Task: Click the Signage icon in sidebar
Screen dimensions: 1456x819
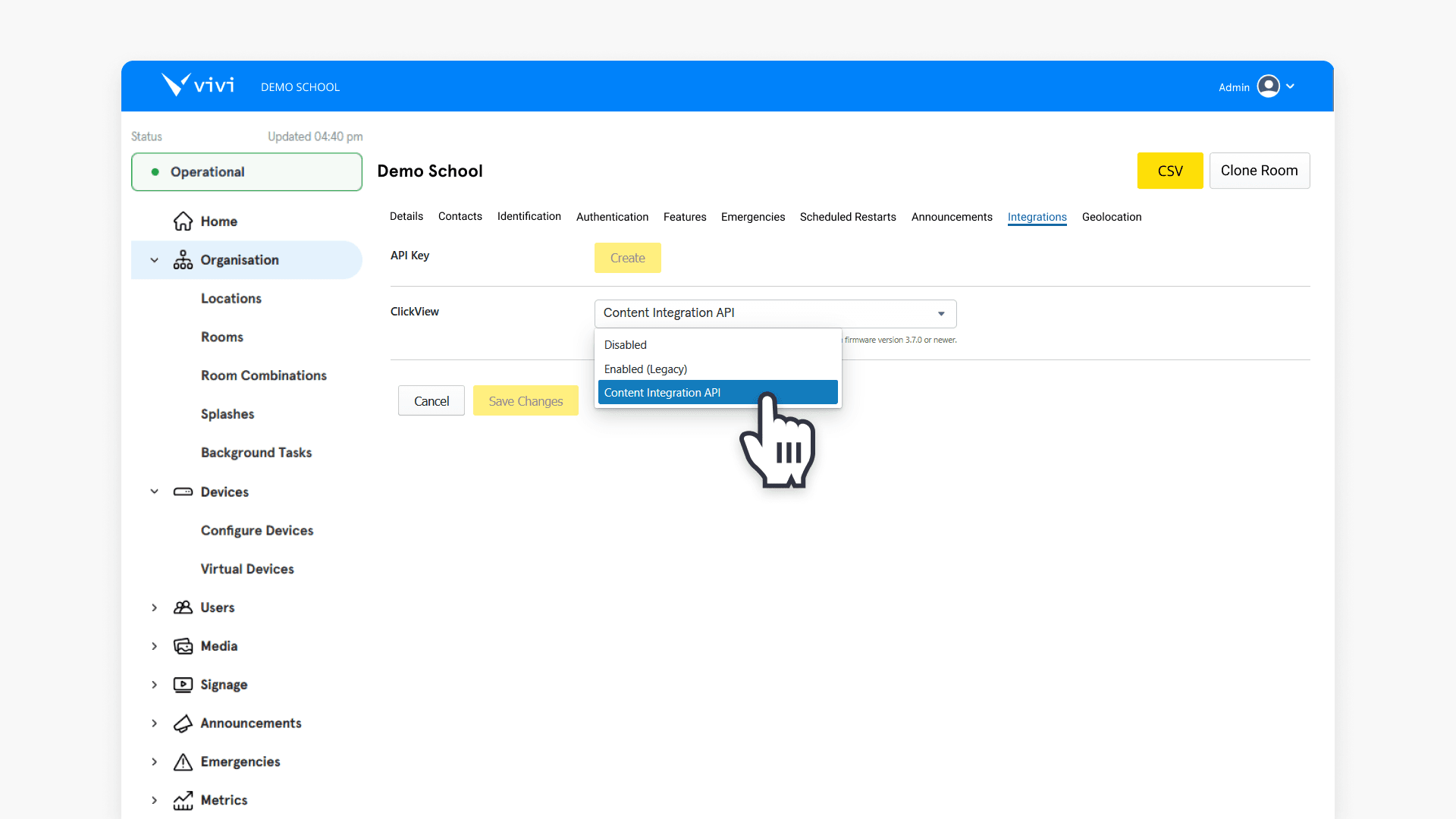Action: click(x=183, y=684)
